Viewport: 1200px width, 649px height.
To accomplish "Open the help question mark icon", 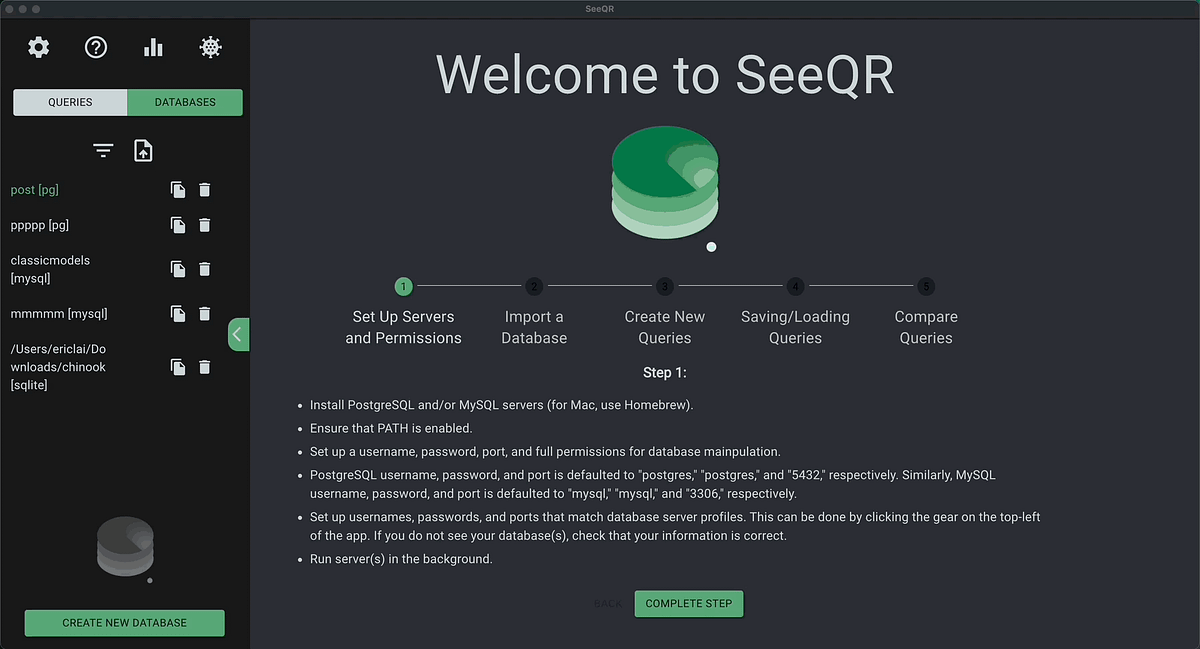I will pos(96,47).
